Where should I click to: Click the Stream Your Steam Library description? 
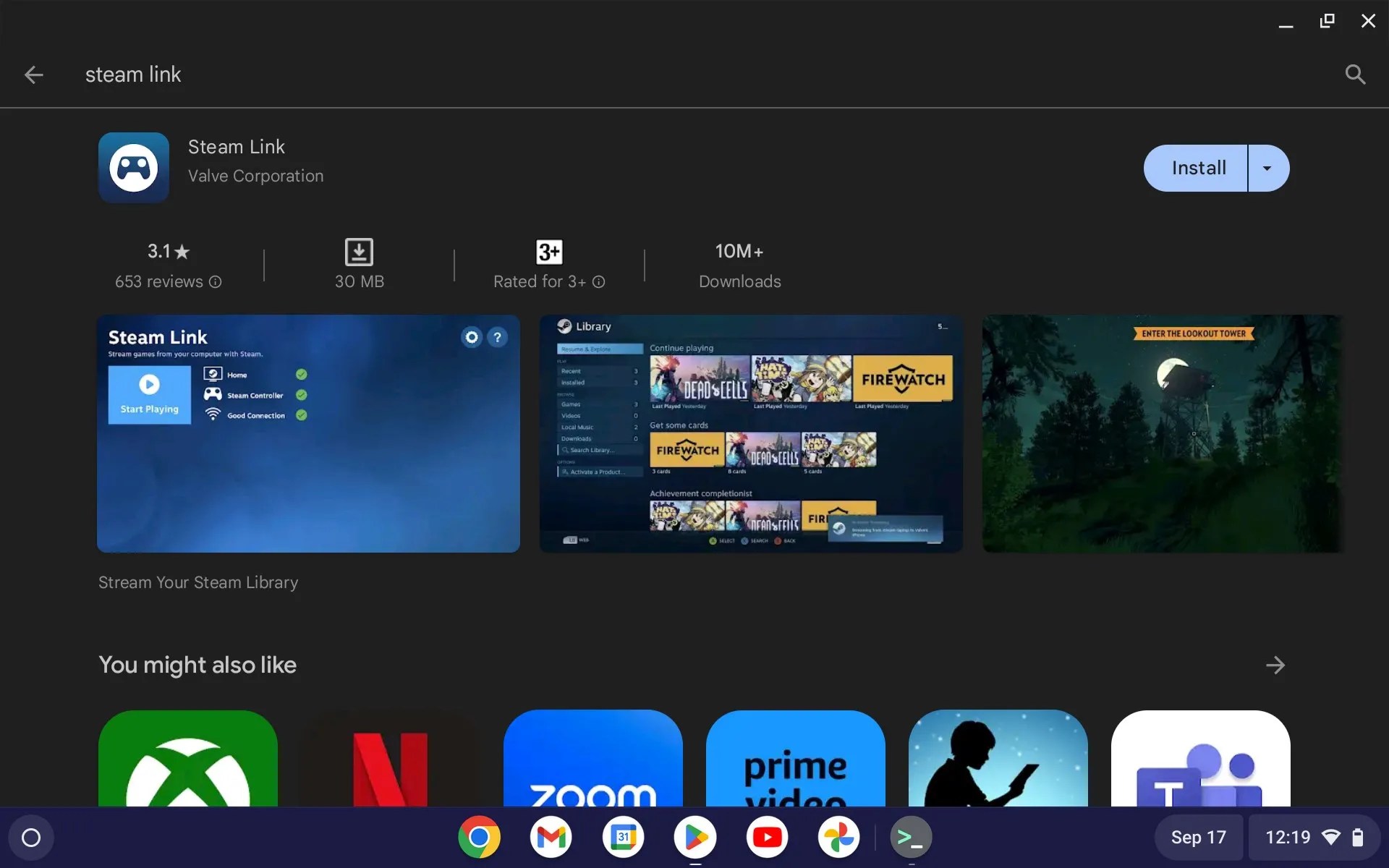pyautogui.click(x=198, y=582)
